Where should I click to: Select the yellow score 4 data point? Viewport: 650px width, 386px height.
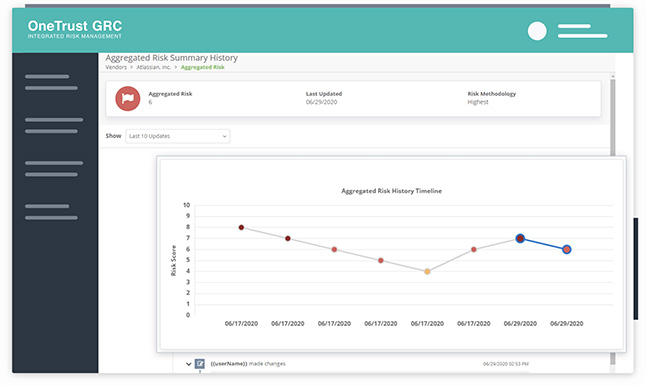[x=427, y=272]
